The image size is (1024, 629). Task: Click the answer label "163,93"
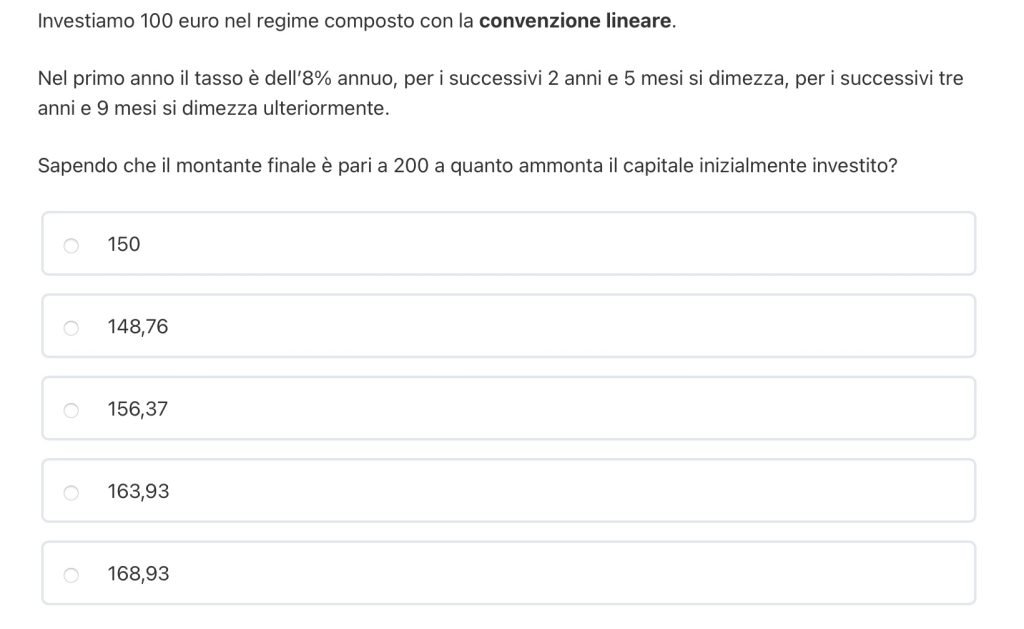[x=138, y=491]
